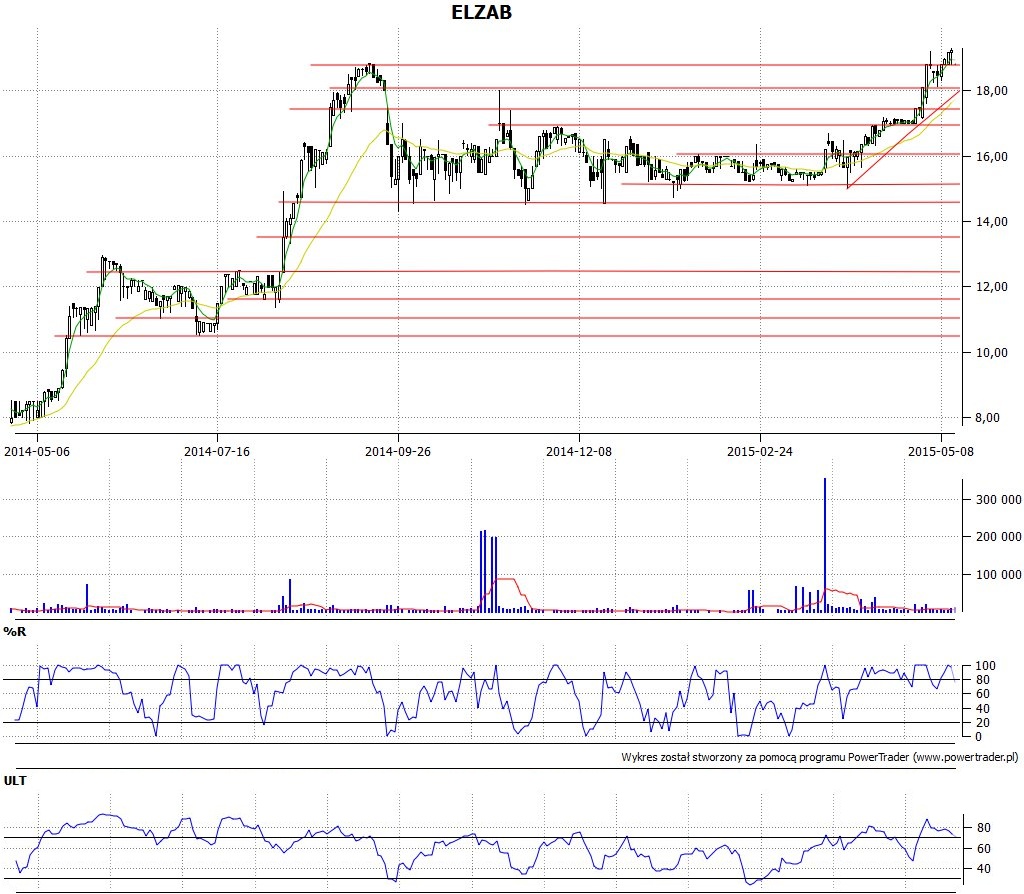
Task: Click the 20 label on %R axis
Action: pyautogui.click(x=982, y=723)
